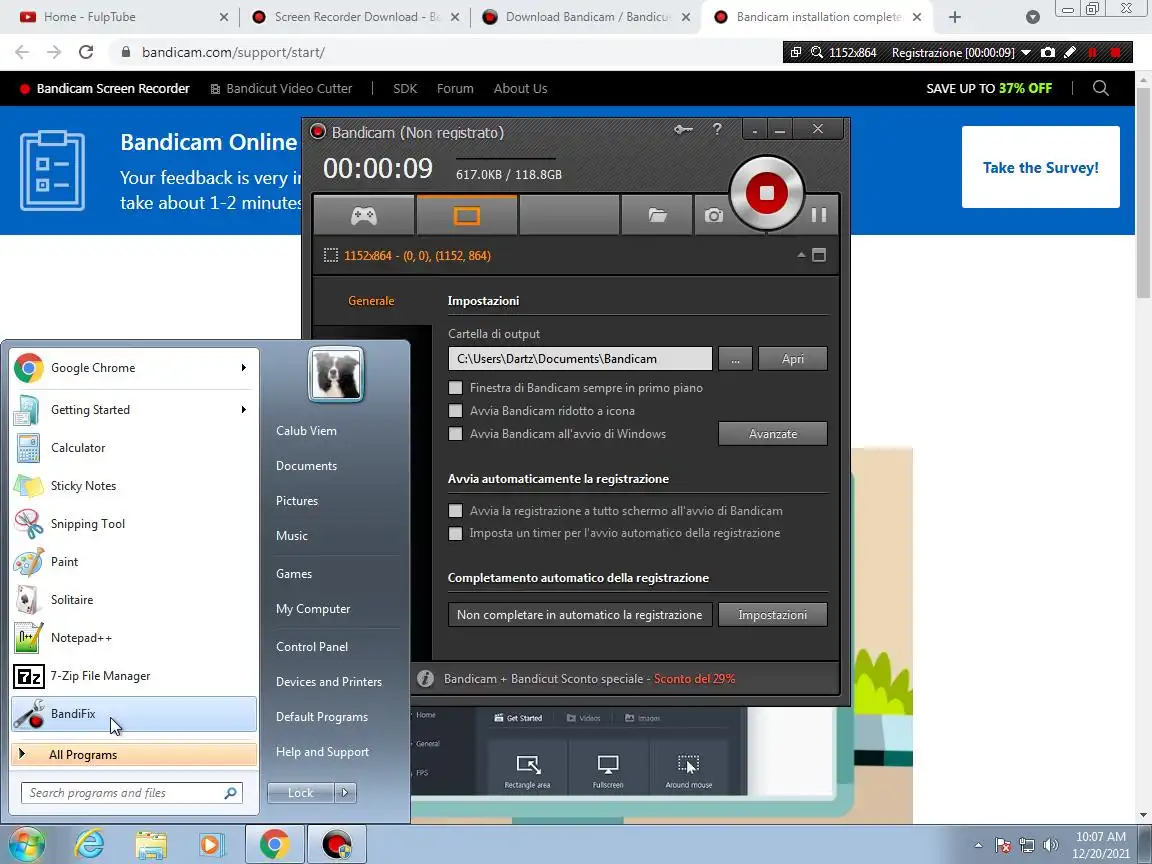1152x864 pixels.
Task: Select the Generale tab in Bandicam sidebar
Action: tap(371, 300)
